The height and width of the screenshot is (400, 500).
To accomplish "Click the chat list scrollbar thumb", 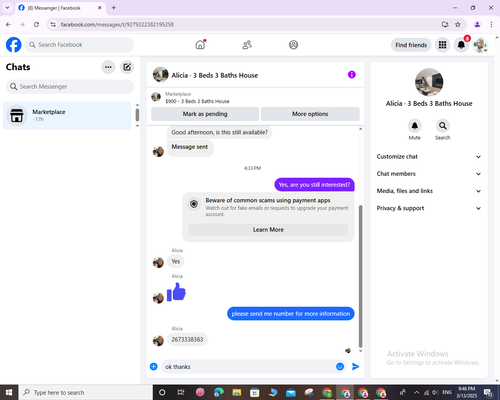I will pyautogui.click(x=137, y=115).
